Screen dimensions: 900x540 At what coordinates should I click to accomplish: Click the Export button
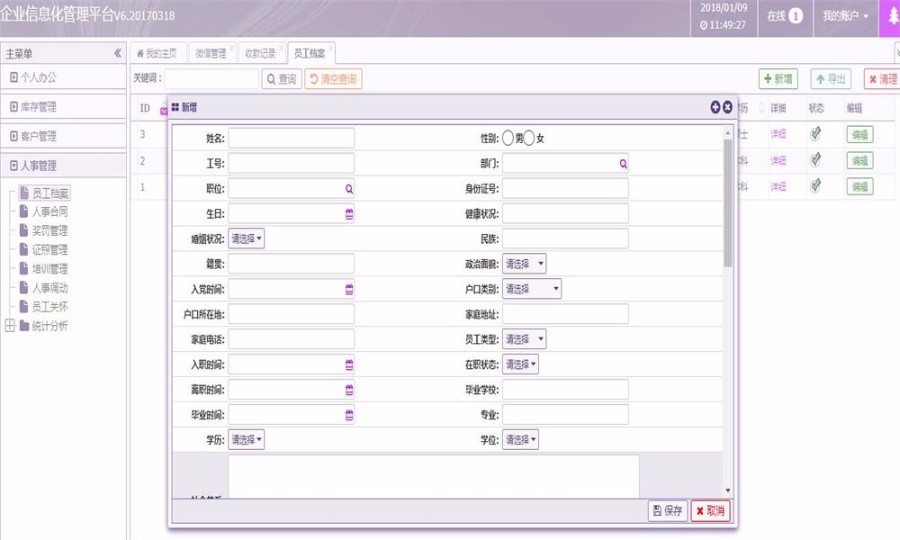831,79
